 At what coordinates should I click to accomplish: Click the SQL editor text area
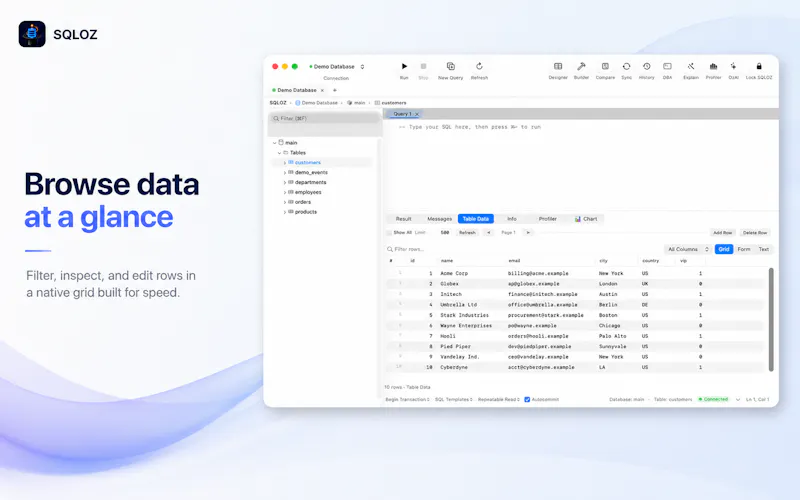tap(580, 166)
